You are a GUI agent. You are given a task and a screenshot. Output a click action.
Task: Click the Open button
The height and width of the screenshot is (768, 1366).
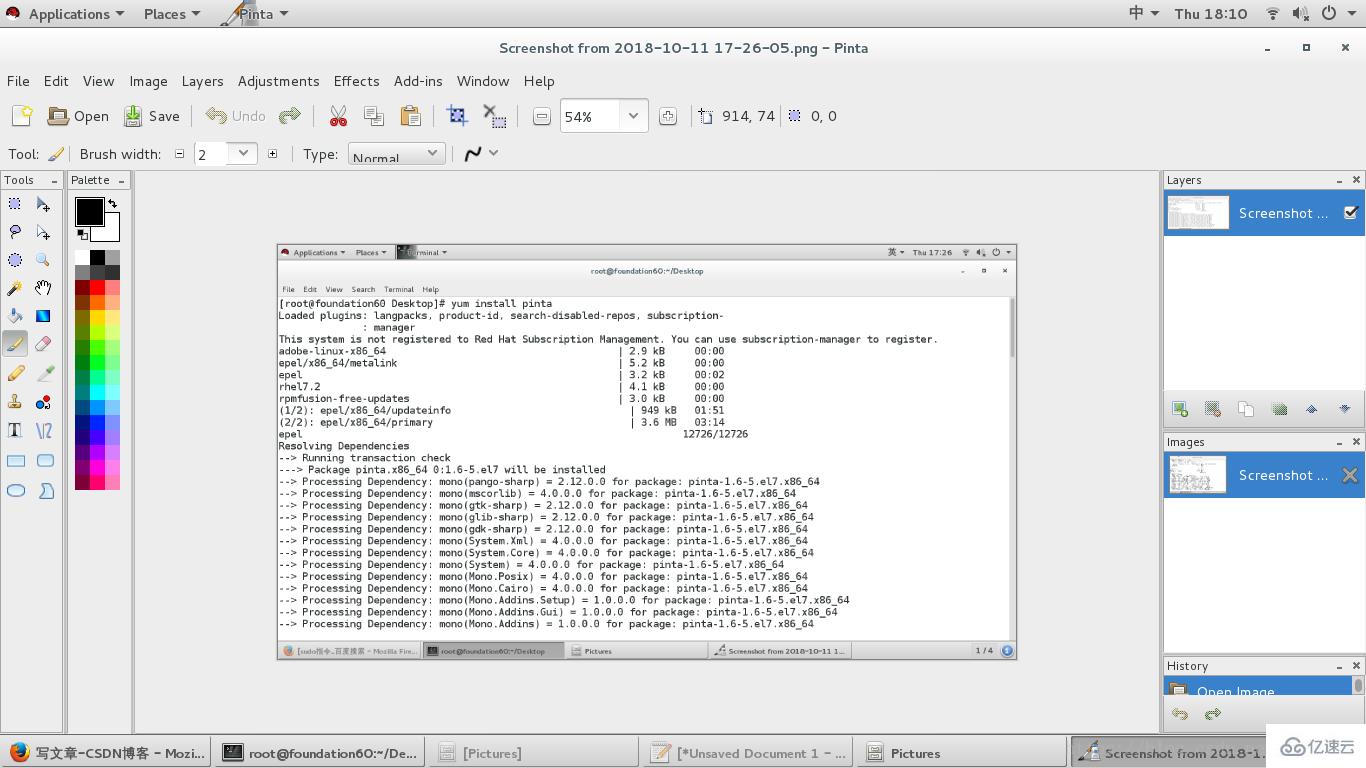pos(79,116)
